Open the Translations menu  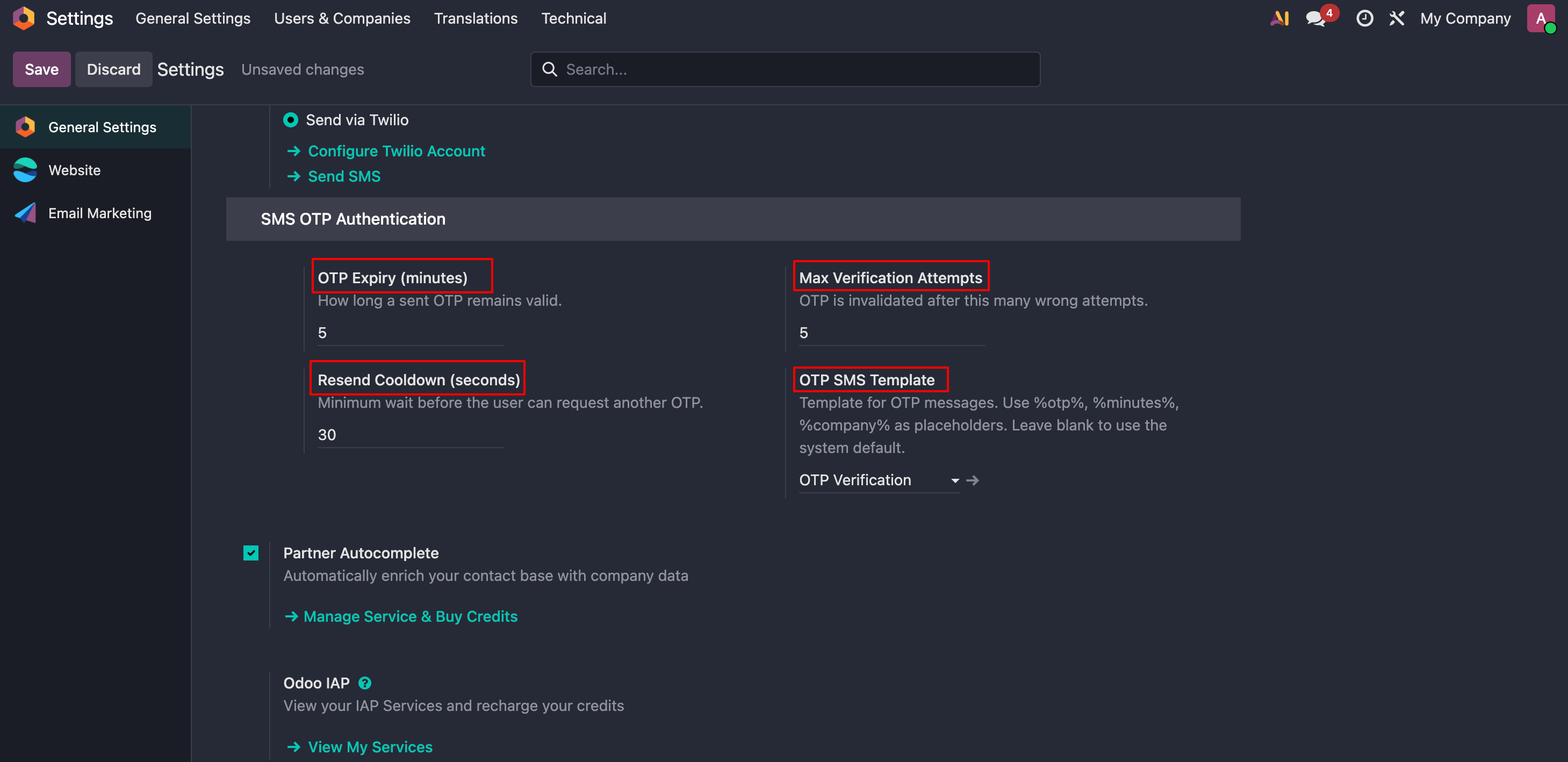click(x=476, y=18)
